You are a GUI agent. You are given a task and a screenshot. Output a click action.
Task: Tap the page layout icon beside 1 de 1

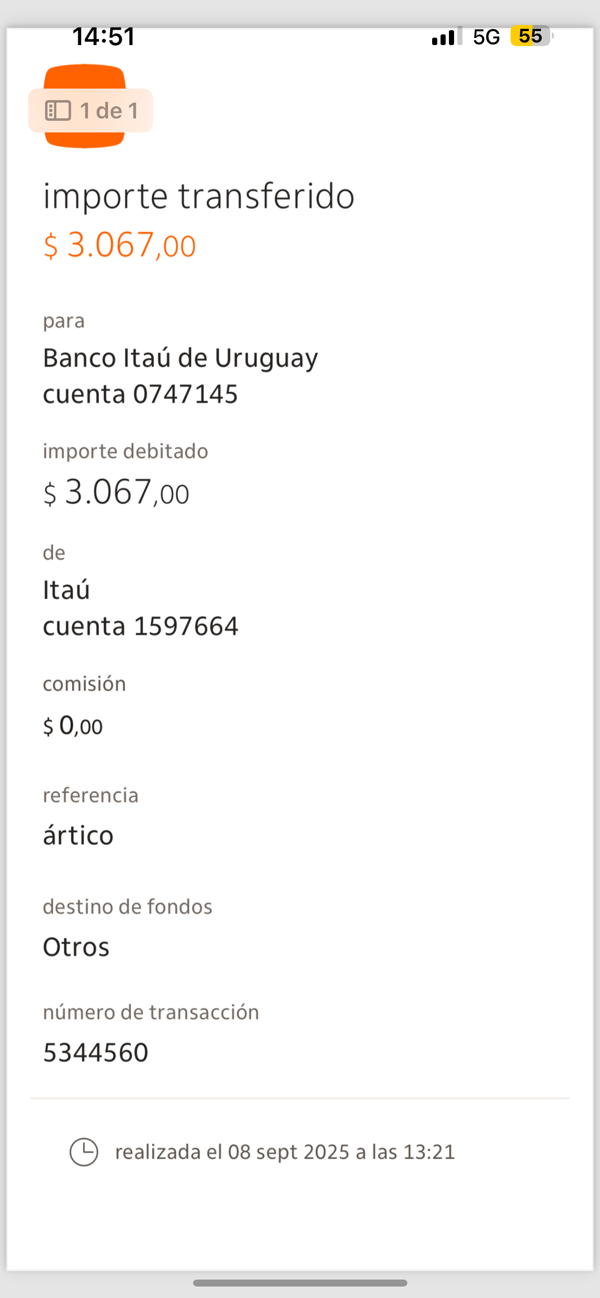58,111
